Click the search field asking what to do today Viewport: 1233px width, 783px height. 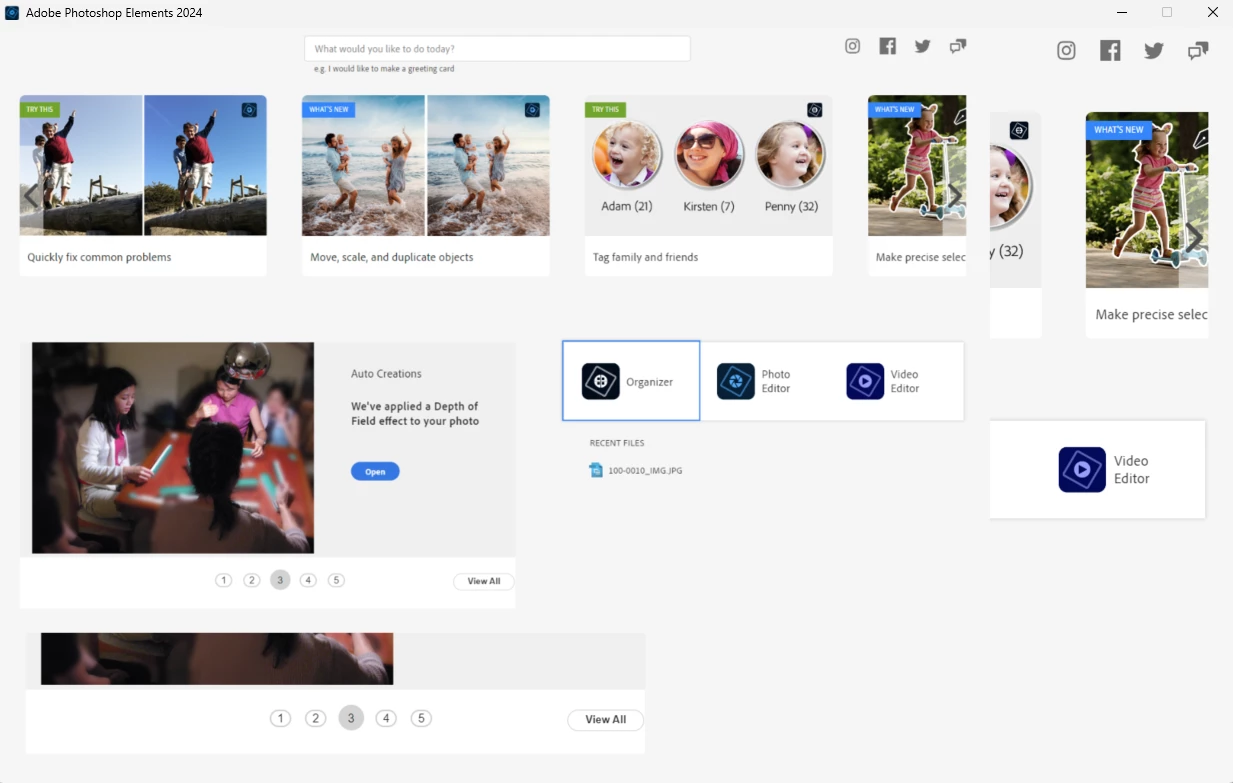tap(497, 49)
